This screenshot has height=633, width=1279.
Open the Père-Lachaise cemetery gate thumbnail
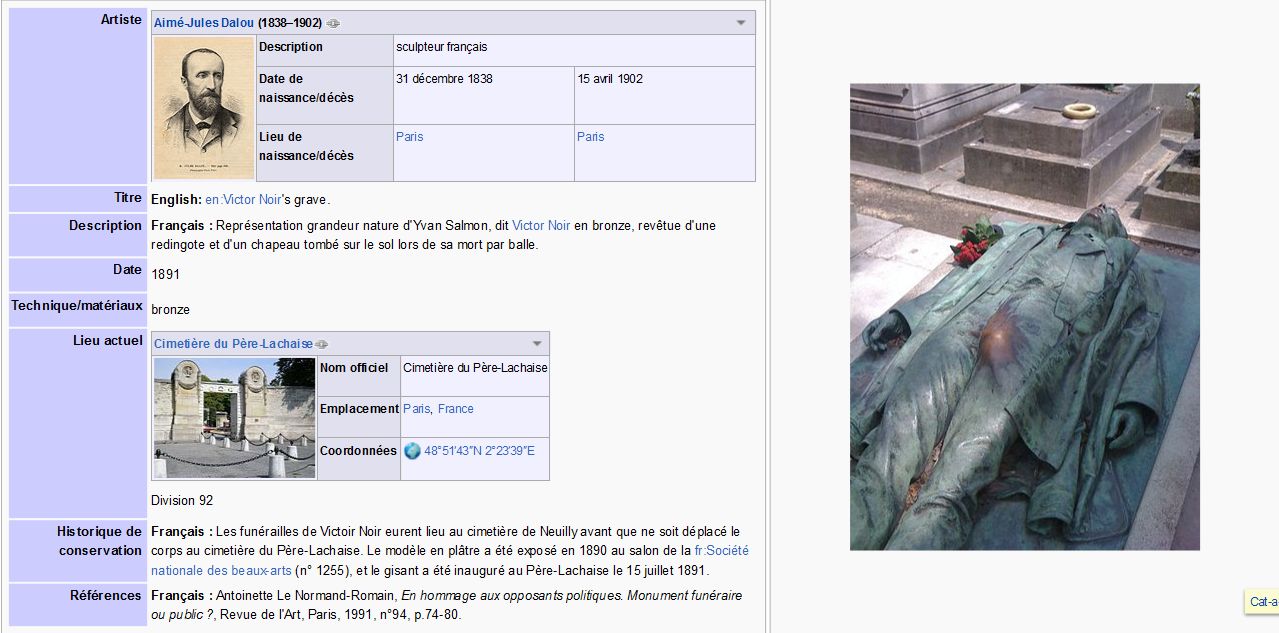coord(234,418)
